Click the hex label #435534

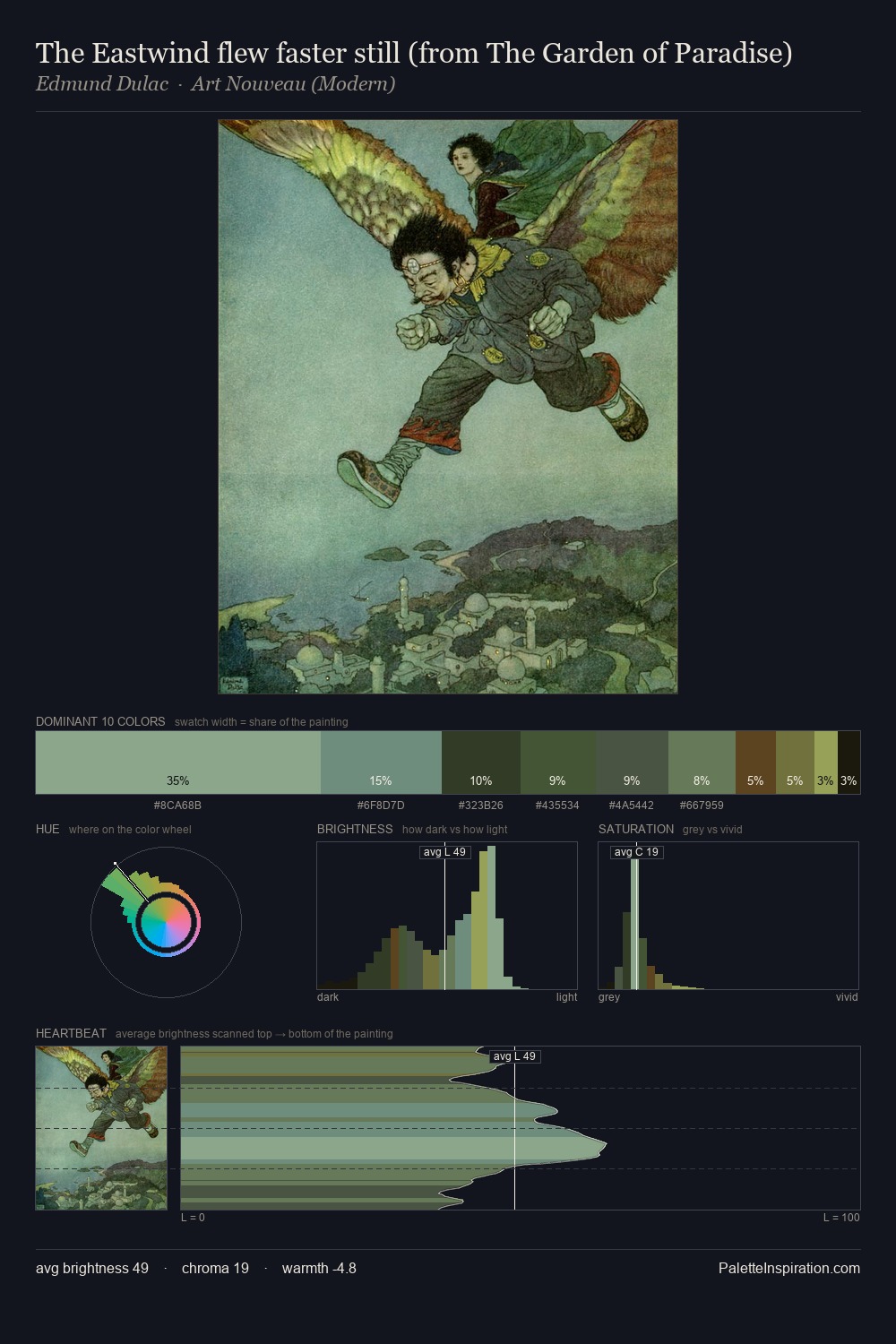coord(557,806)
